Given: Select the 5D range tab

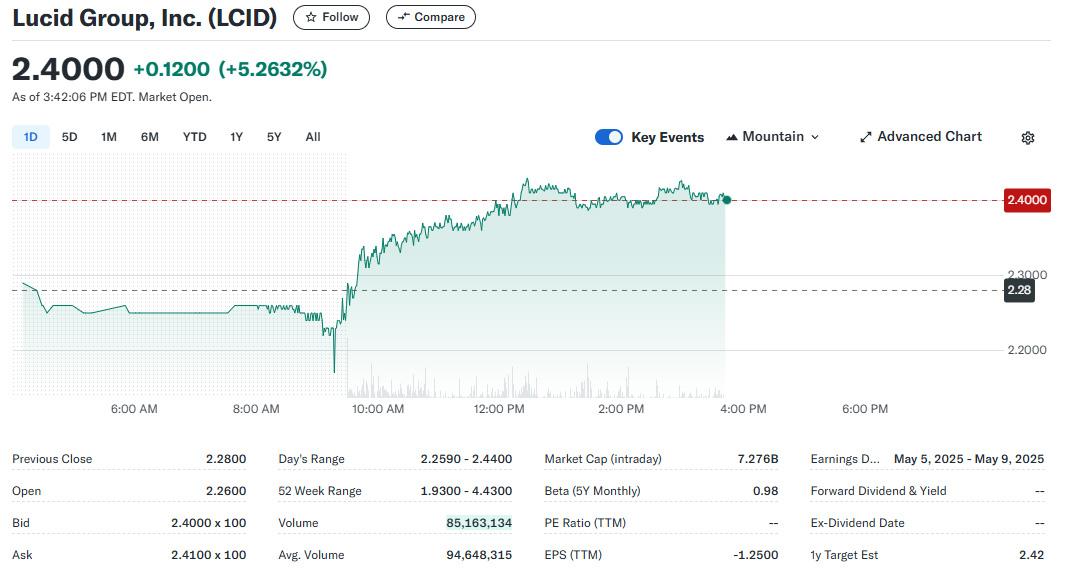Looking at the screenshot, I should [x=69, y=137].
